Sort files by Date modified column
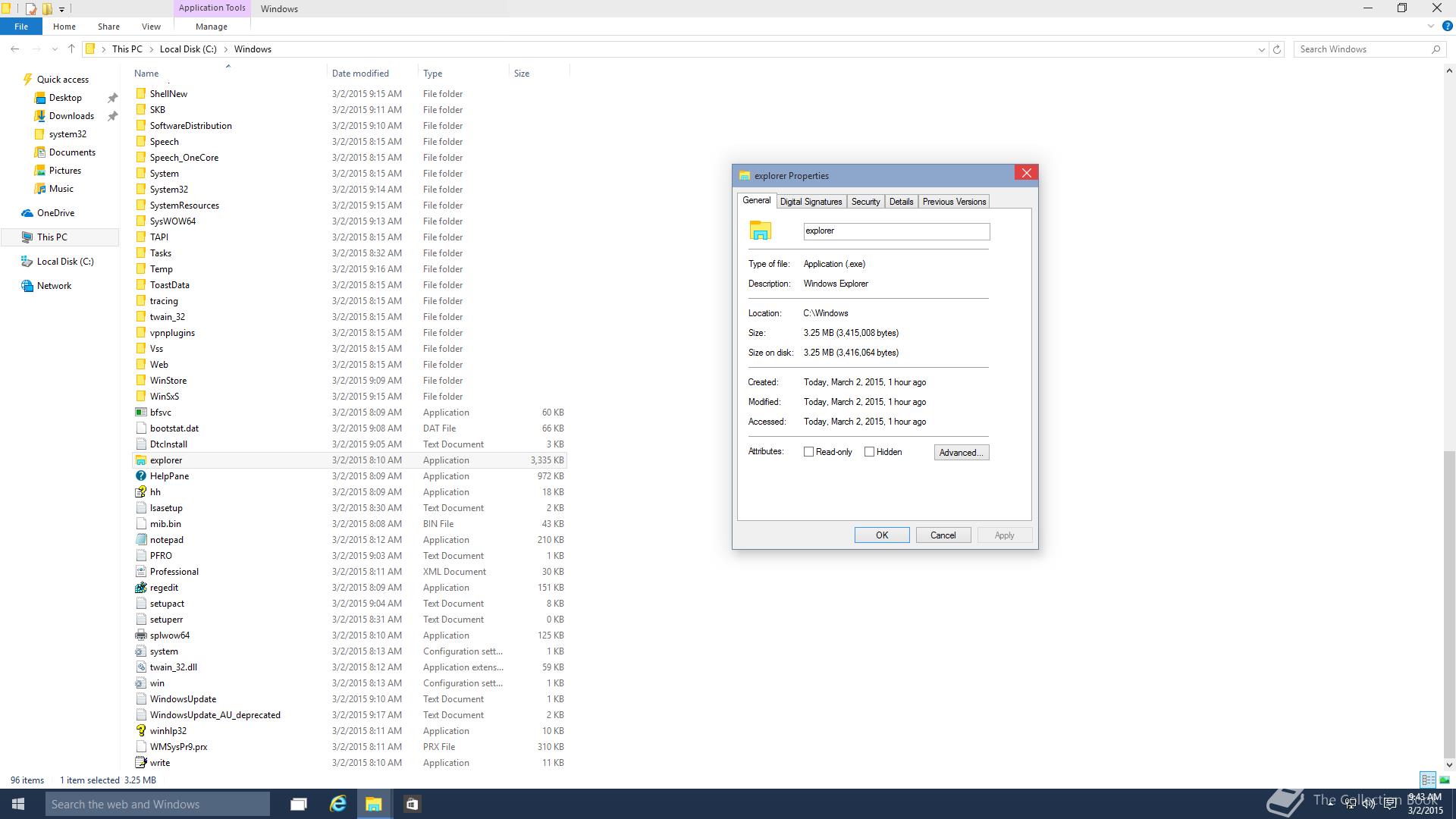This screenshot has height=819, width=1456. point(372,74)
